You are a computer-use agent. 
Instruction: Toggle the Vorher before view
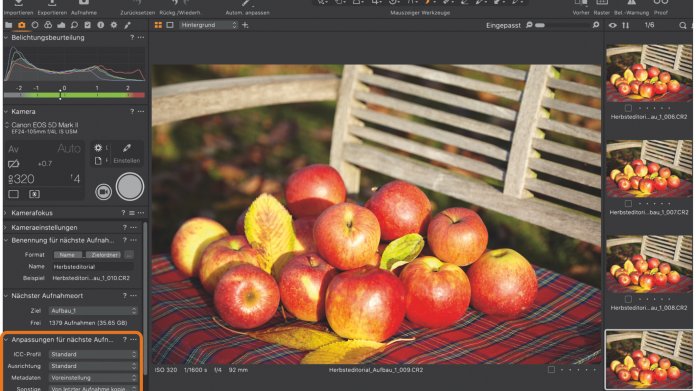point(581,8)
